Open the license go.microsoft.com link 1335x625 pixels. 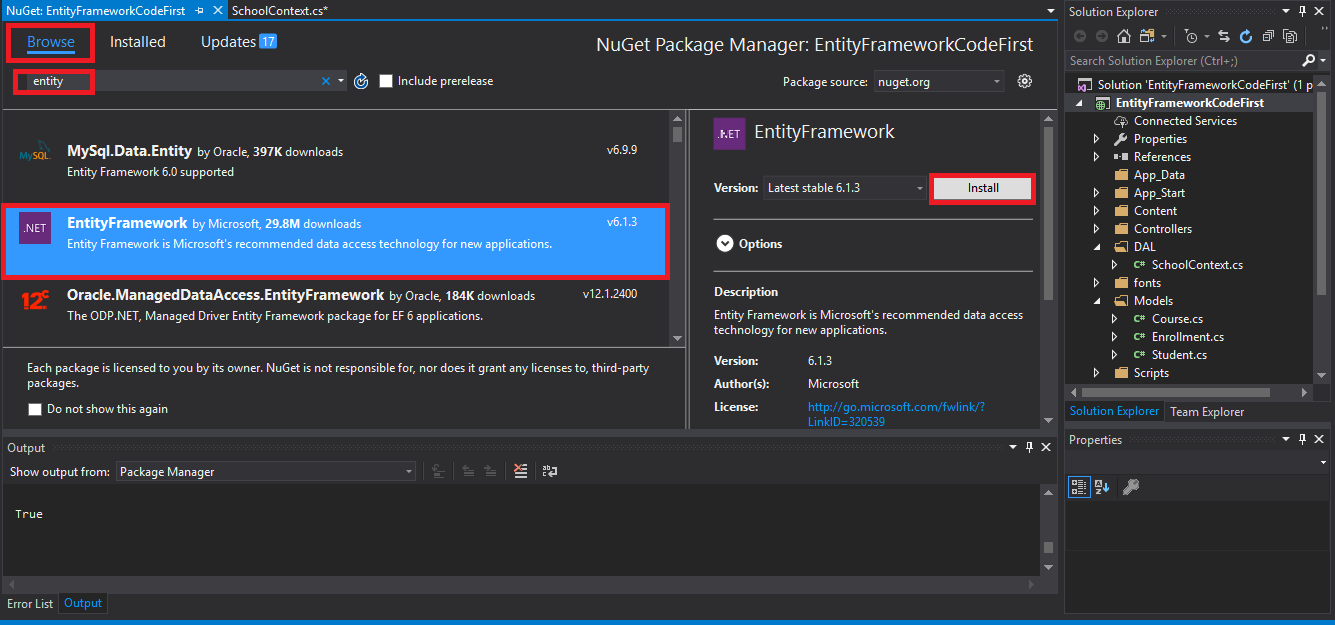tap(896, 414)
